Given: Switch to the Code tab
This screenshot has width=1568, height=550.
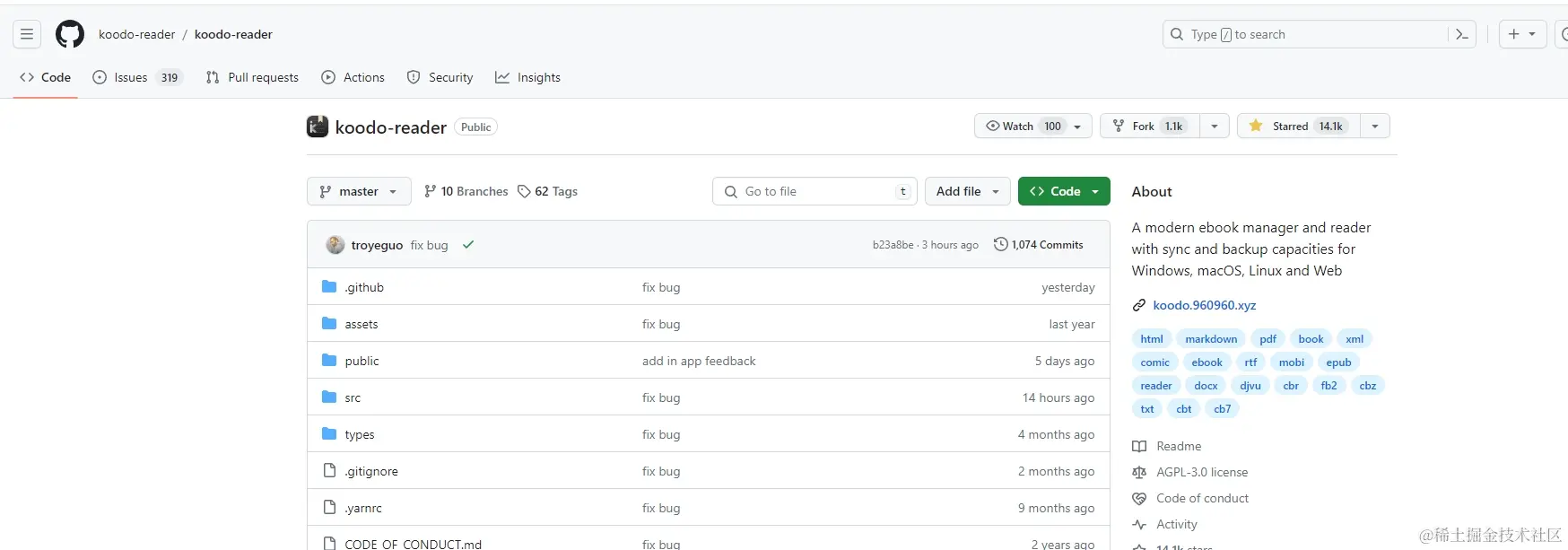Looking at the screenshot, I should click(x=45, y=77).
